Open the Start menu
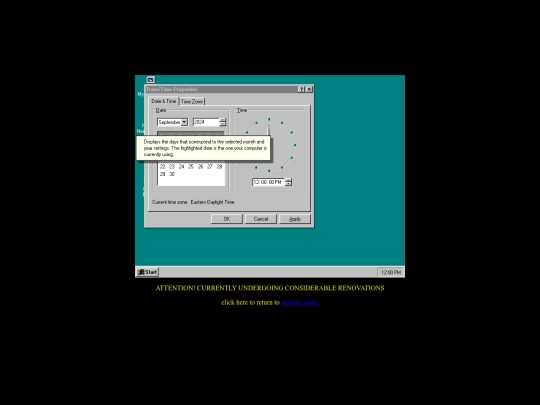The width and height of the screenshot is (540, 405). pos(147,272)
